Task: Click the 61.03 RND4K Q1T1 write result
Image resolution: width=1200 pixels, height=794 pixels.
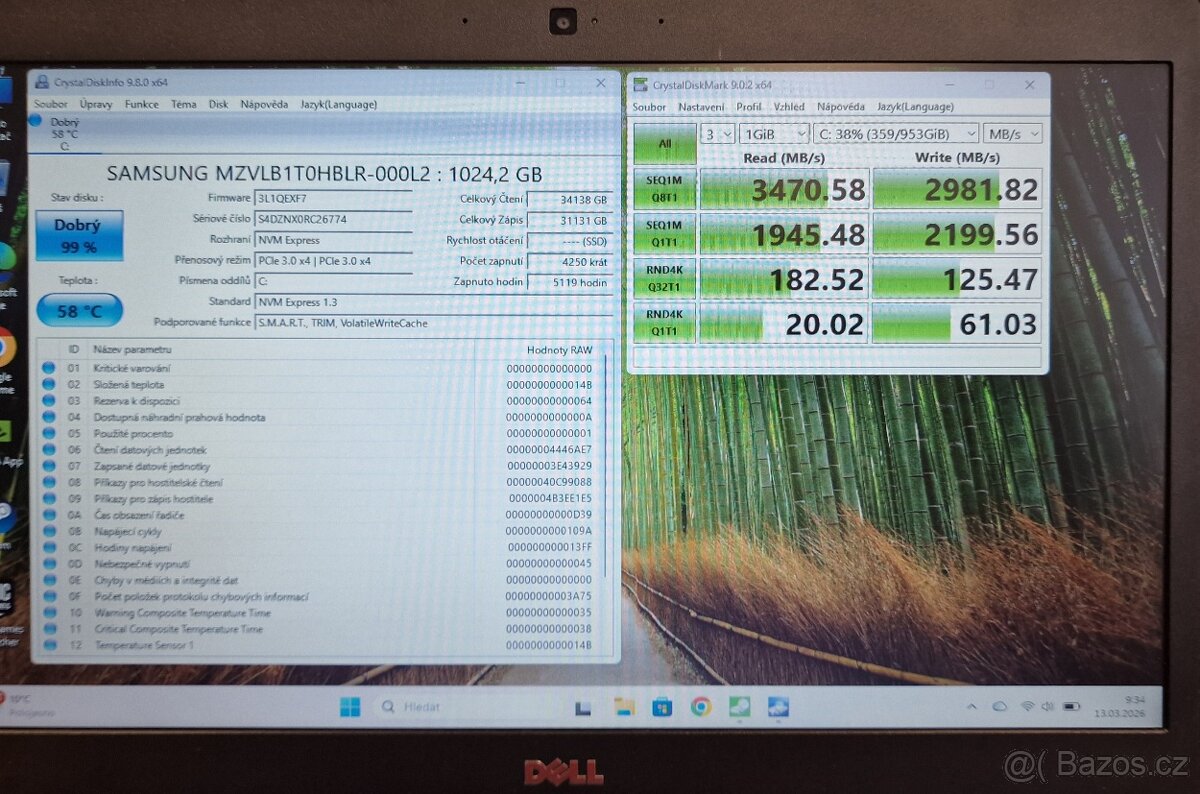Action: [957, 322]
